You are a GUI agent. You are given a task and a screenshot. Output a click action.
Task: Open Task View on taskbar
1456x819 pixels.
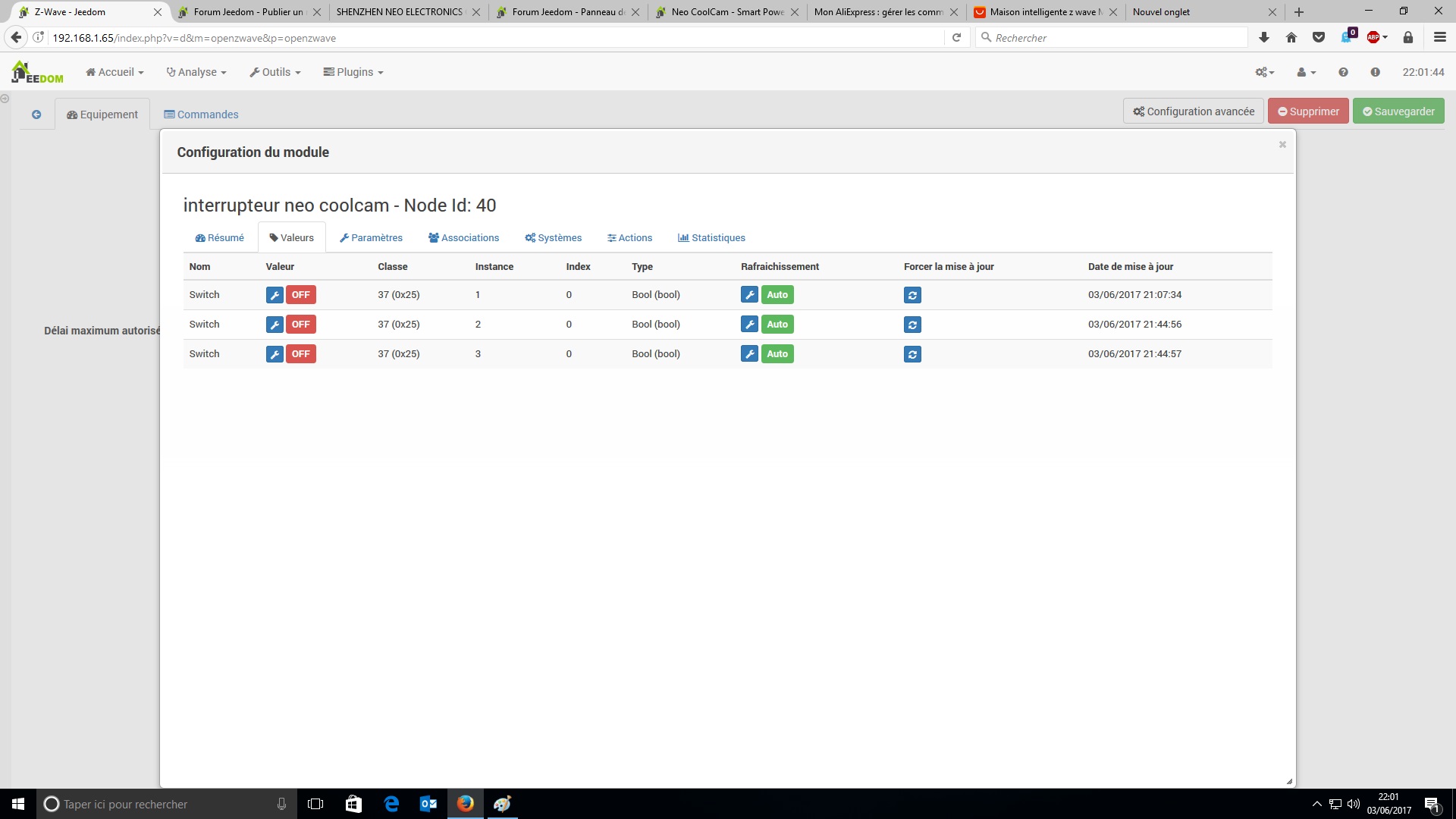point(315,804)
